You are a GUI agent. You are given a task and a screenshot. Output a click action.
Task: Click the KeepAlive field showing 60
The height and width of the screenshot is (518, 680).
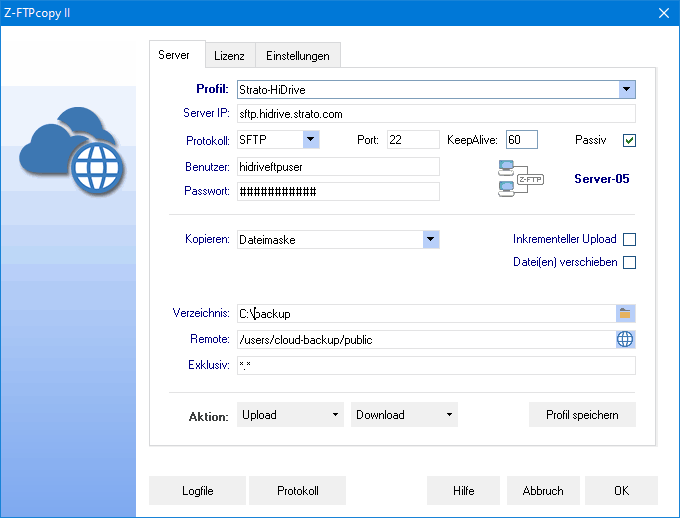(x=522, y=140)
